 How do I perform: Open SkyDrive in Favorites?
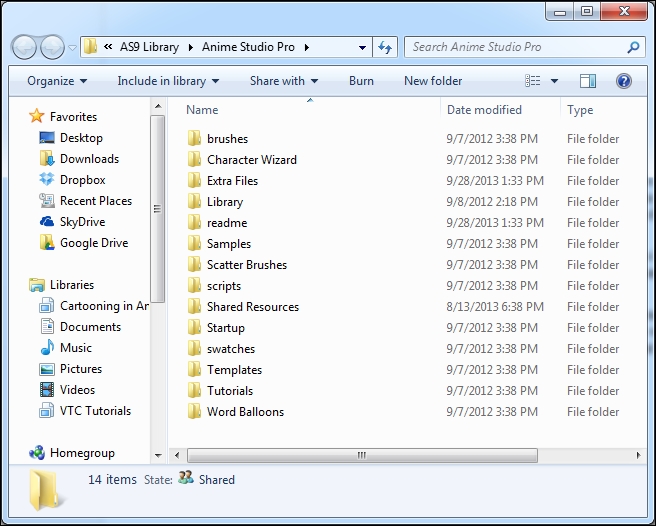pos(72,222)
